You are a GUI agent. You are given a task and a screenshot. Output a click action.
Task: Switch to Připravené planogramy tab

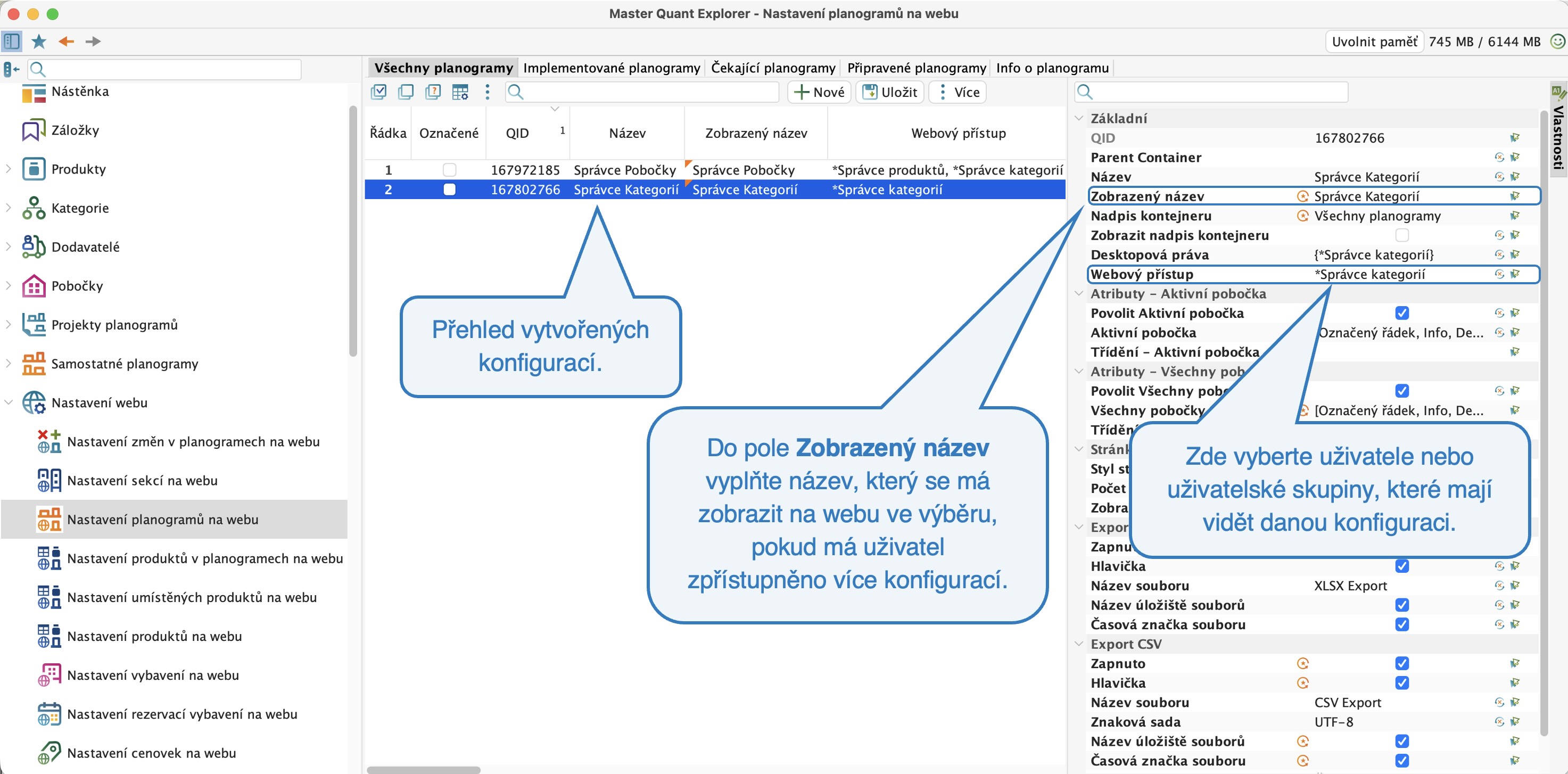(916, 68)
